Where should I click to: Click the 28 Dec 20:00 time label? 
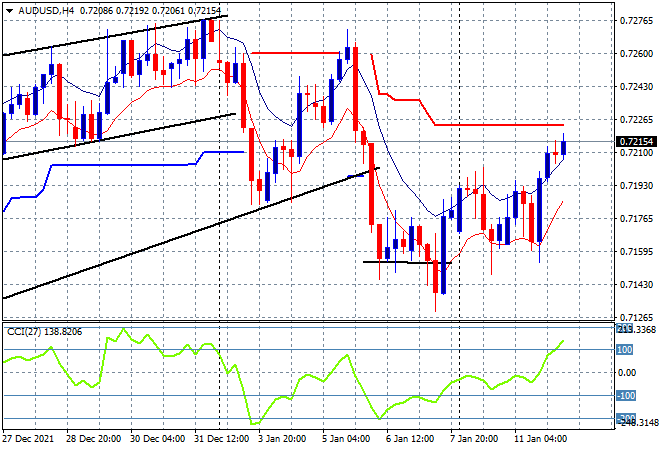(93, 439)
